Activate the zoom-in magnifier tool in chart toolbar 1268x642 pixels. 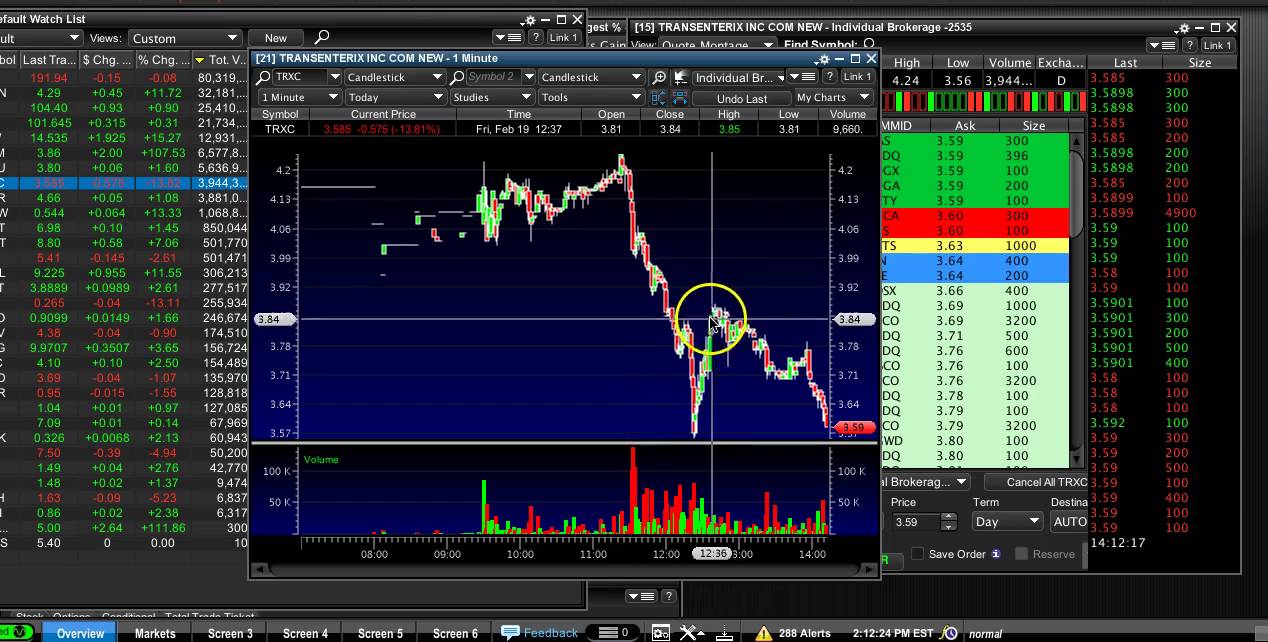(659, 77)
